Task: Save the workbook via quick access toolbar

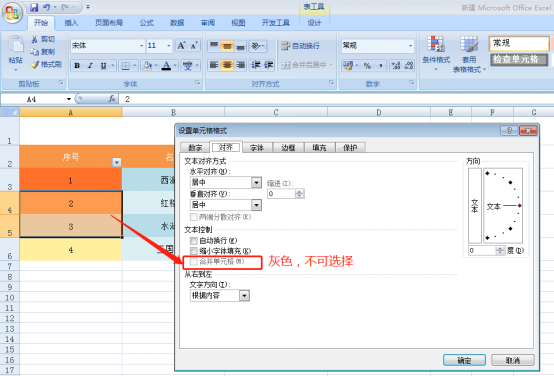Action: click(x=34, y=7)
